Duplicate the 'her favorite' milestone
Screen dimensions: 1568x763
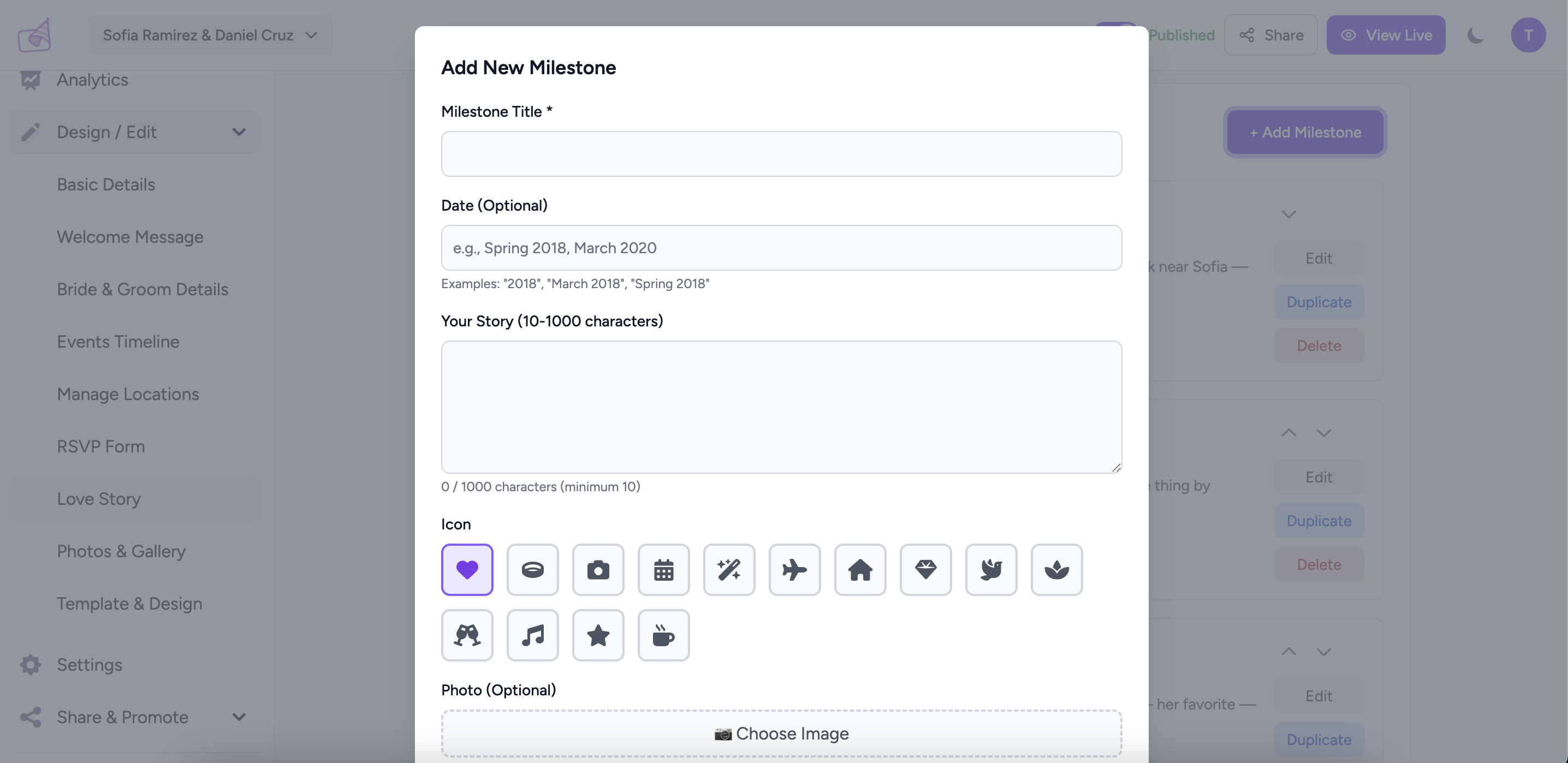point(1318,740)
